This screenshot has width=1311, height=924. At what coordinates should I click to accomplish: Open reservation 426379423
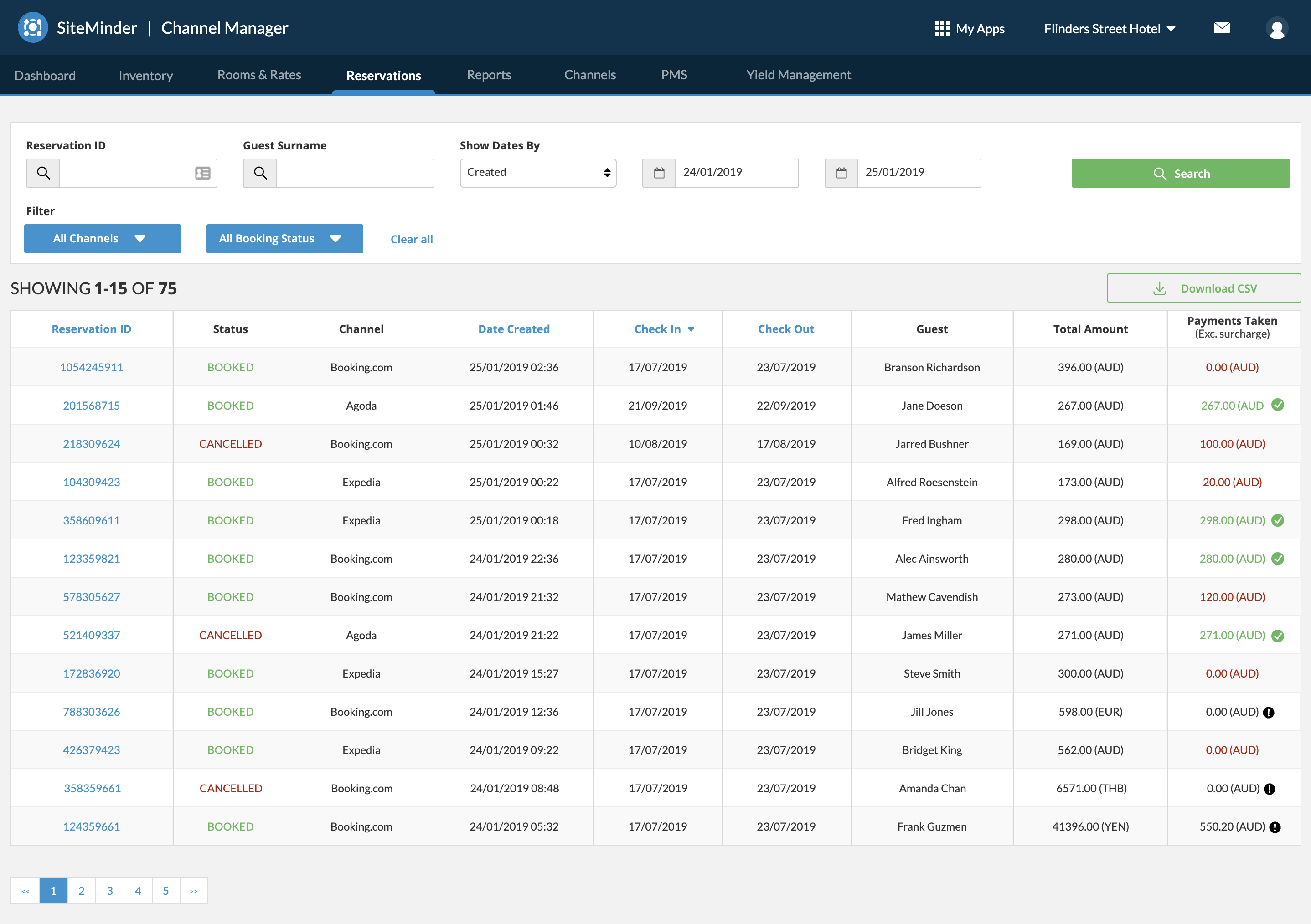point(91,750)
